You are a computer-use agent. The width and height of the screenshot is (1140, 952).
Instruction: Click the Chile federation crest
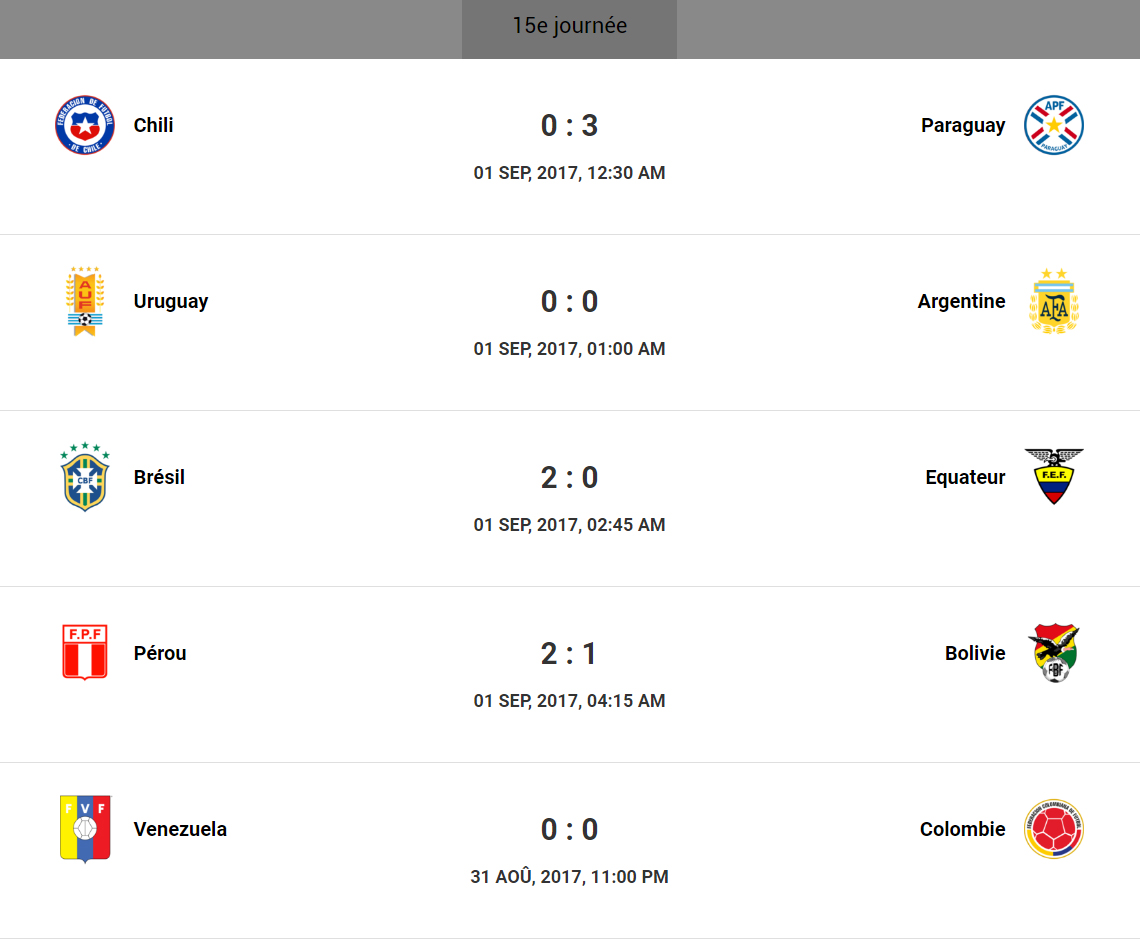pyautogui.click(x=85, y=125)
